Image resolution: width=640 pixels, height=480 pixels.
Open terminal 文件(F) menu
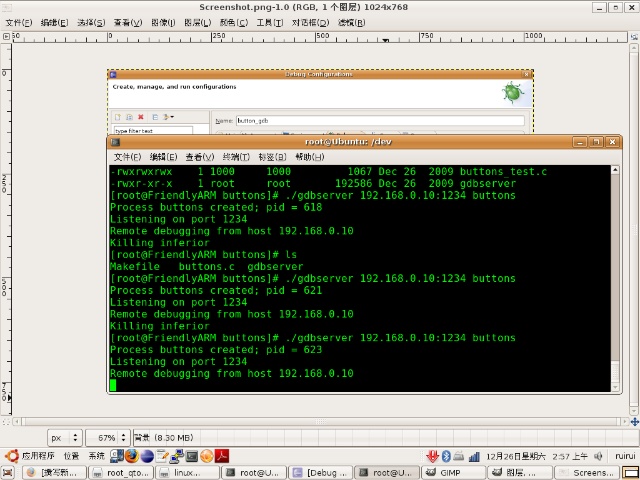coord(127,157)
